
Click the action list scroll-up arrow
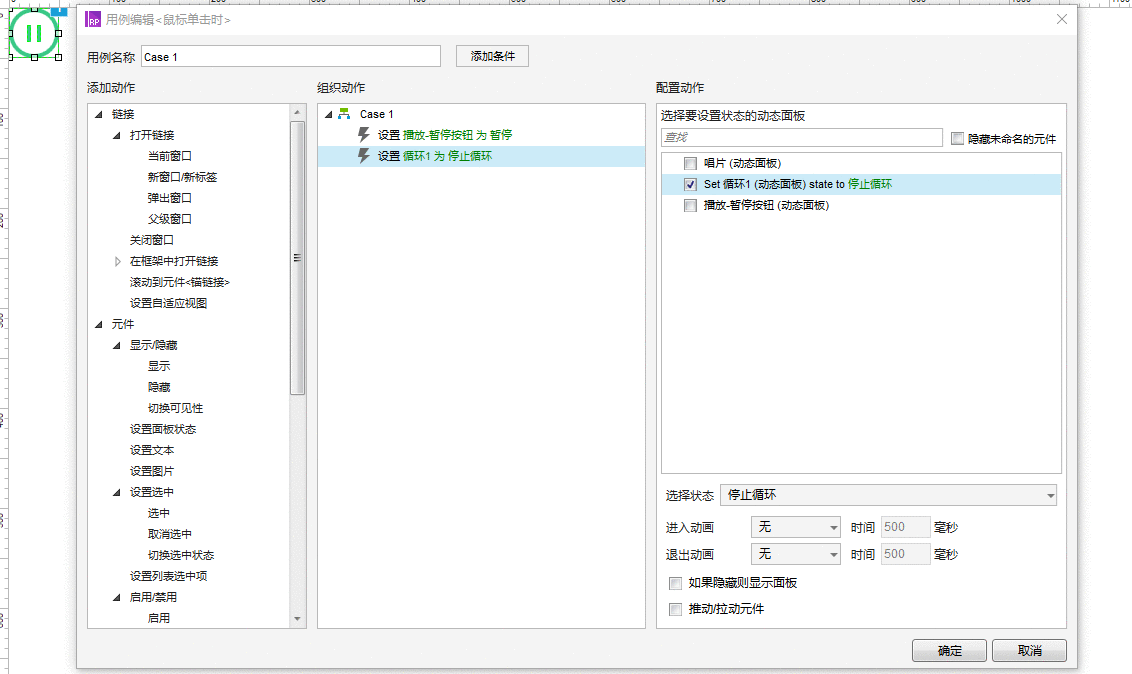pyautogui.click(x=297, y=113)
